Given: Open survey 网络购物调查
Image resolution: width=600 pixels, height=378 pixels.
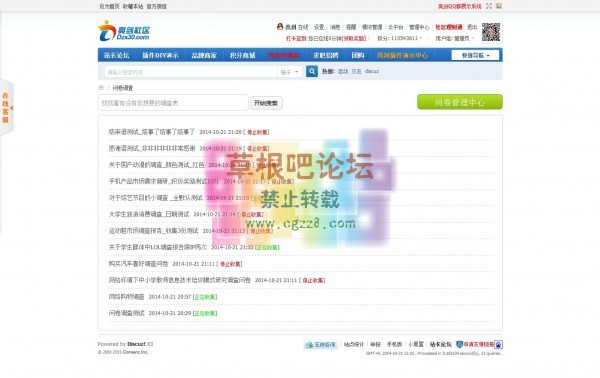Looking at the screenshot, I should click(126, 297).
